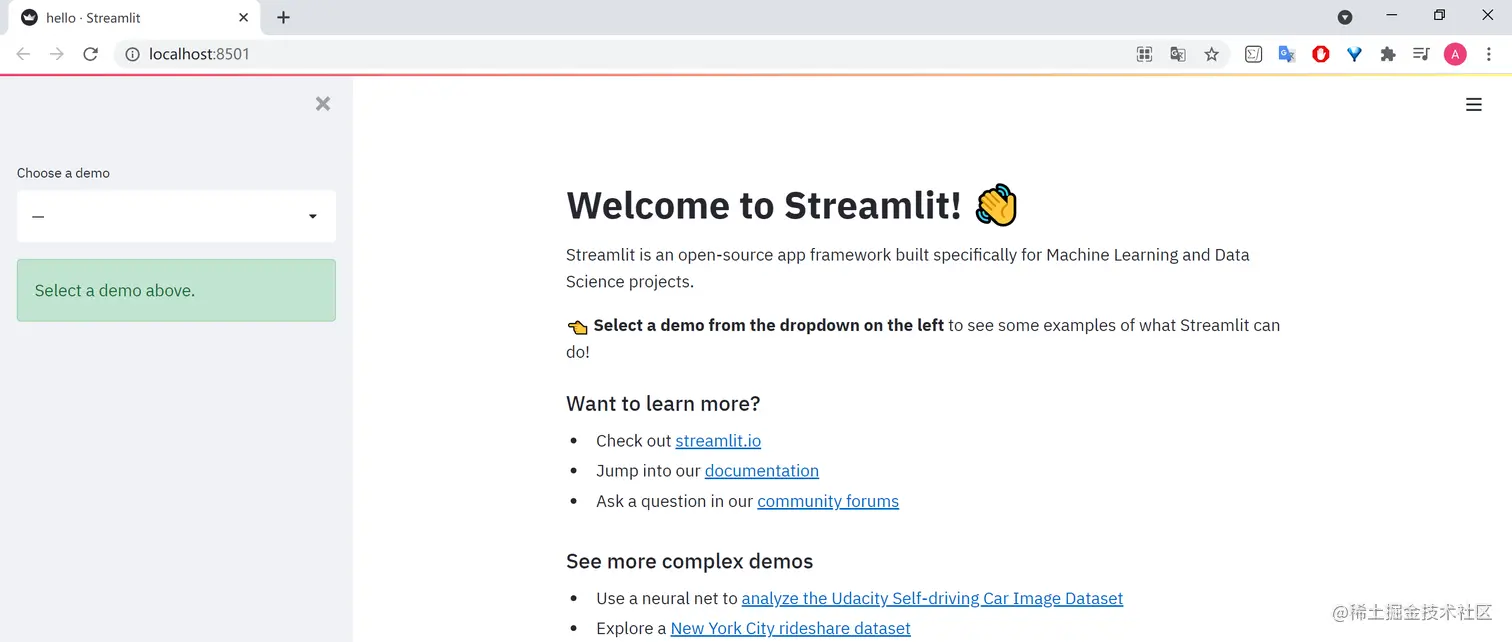The height and width of the screenshot is (642, 1512).
Task: Click the pointing hand emoji
Action: pos(577,327)
